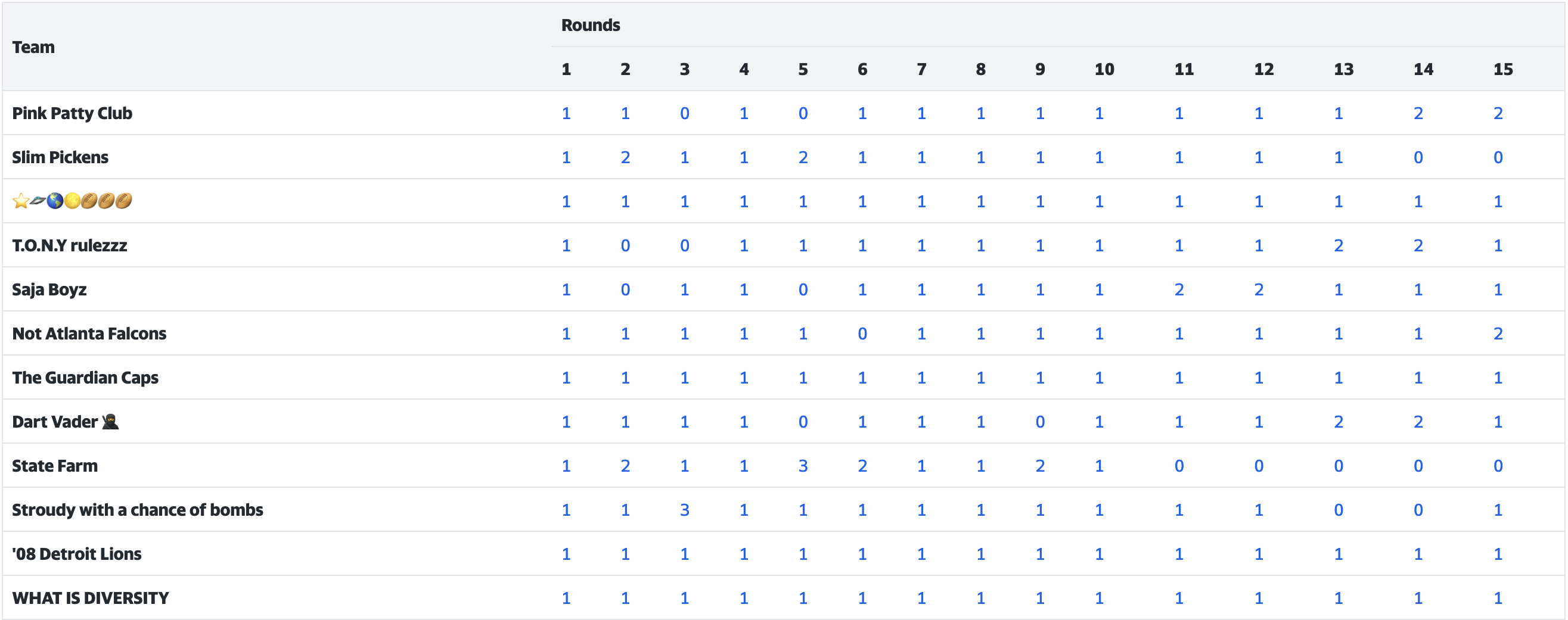Select the Slim Pickens team name
The image size is (1568, 620).
tap(60, 157)
